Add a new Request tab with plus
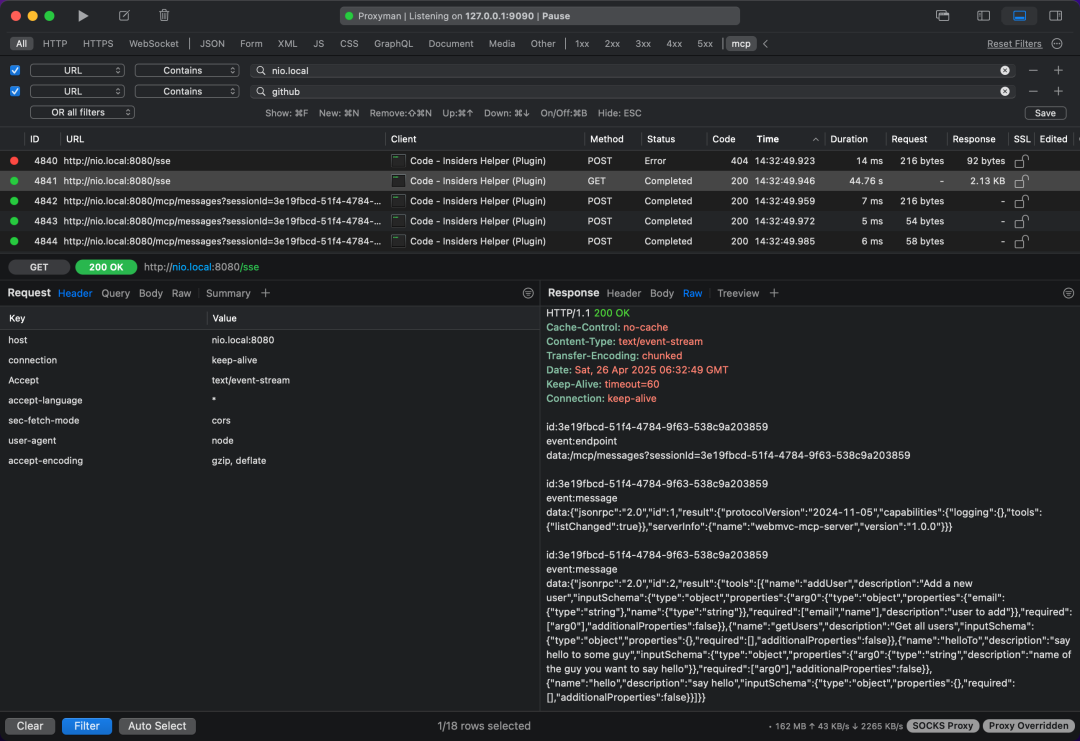 click(266, 293)
